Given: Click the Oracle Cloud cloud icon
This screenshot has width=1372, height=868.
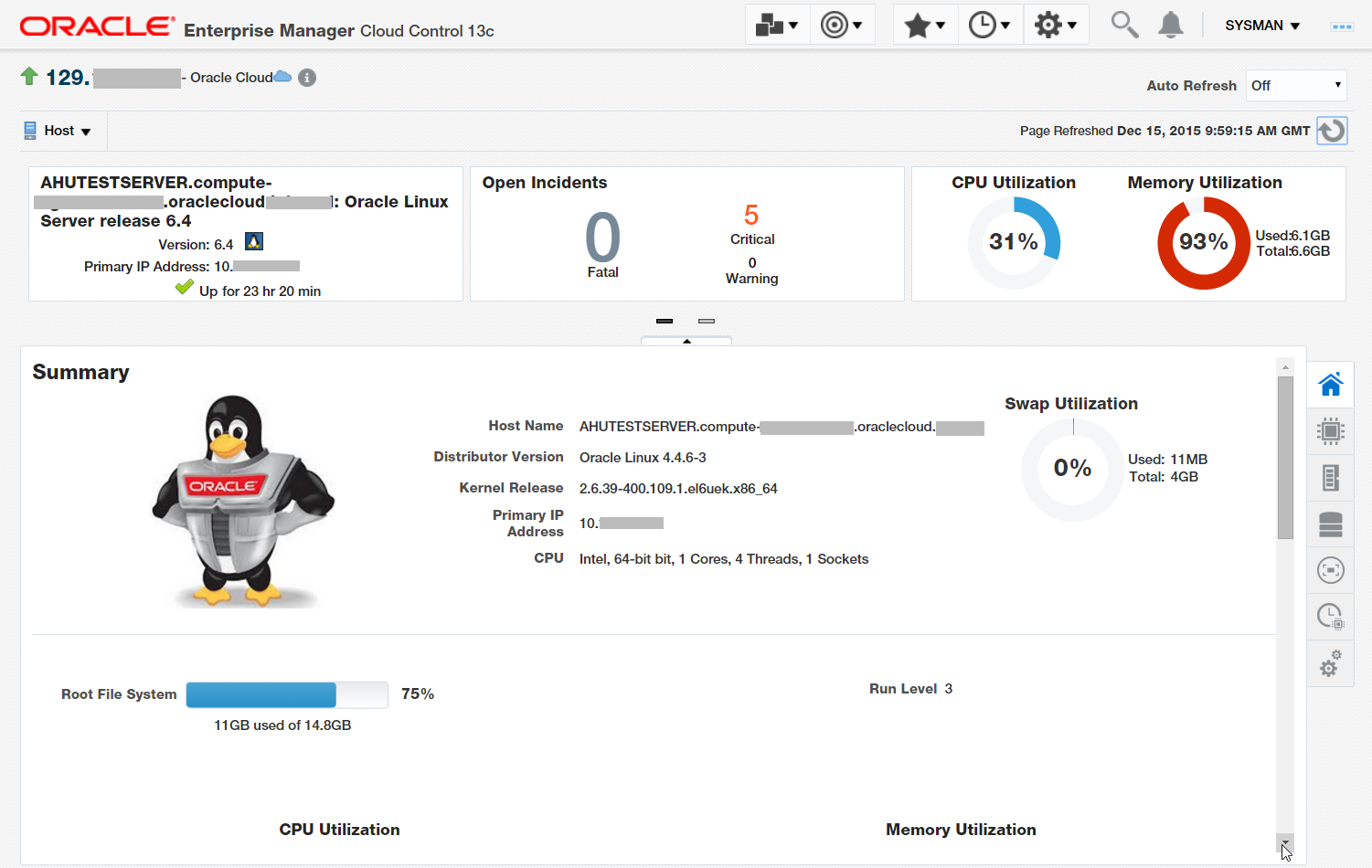Looking at the screenshot, I should click(282, 77).
